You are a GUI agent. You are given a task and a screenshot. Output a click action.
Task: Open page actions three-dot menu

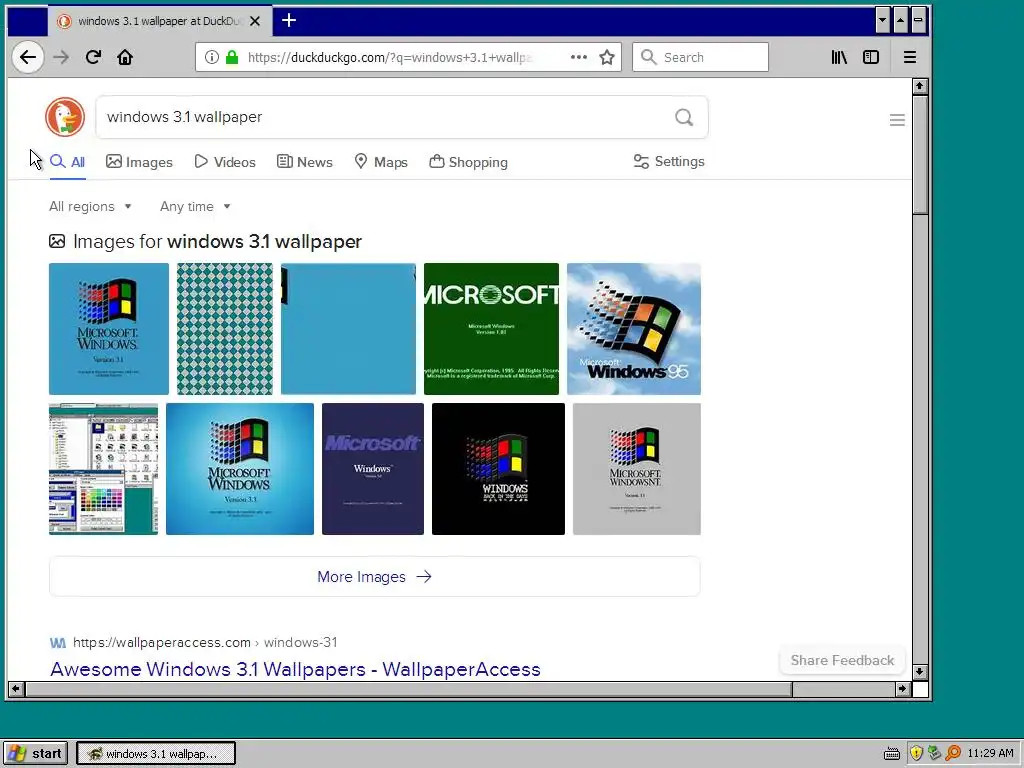tap(579, 57)
